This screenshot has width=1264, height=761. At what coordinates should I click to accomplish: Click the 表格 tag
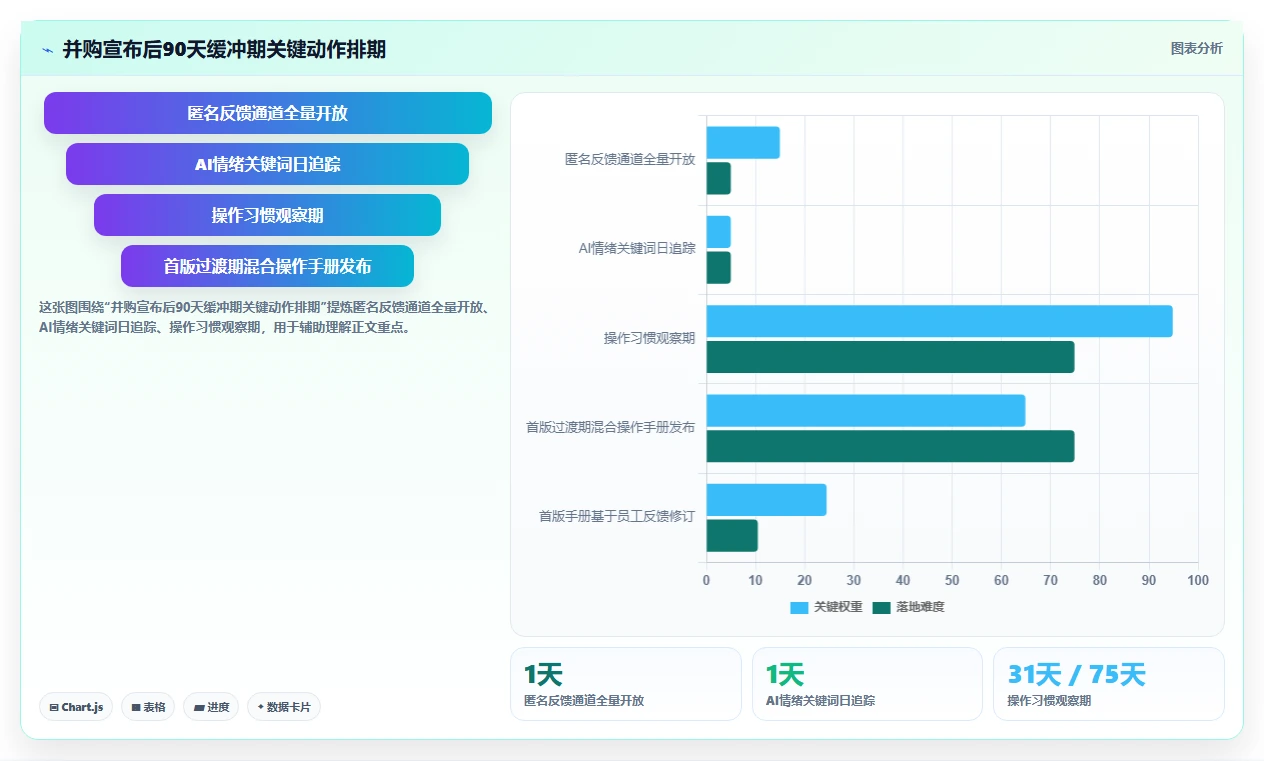click(x=148, y=707)
